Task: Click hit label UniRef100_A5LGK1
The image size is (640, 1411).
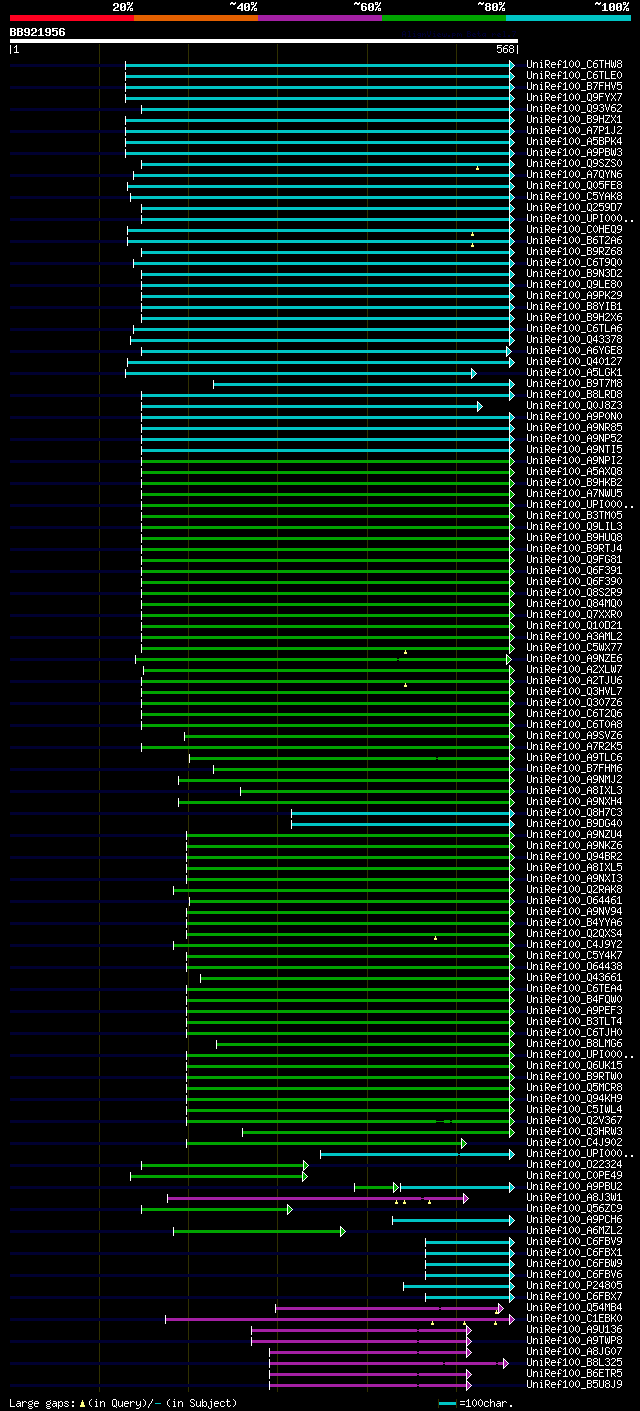Action: [574, 372]
